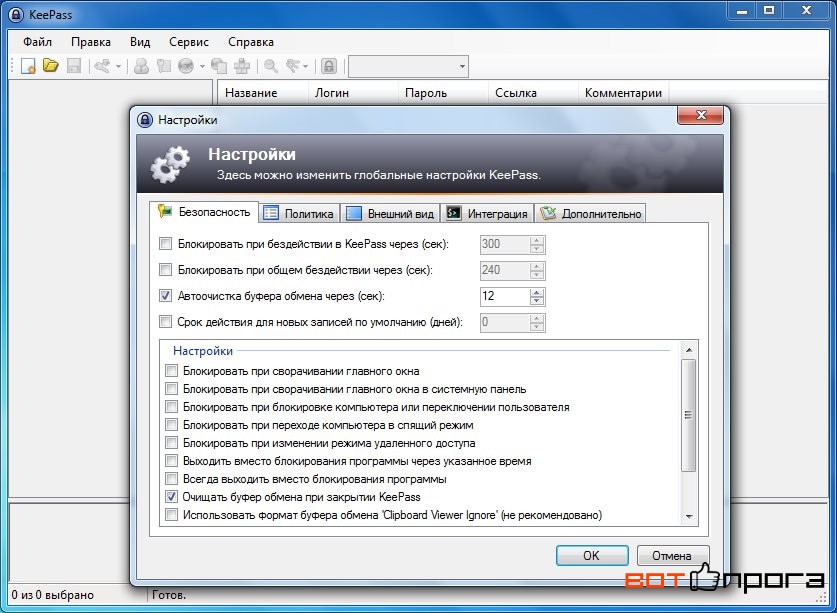Click the settings list scrollbar thumb
The height and width of the screenshot is (613, 837).
pyautogui.click(x=689, y=415)
